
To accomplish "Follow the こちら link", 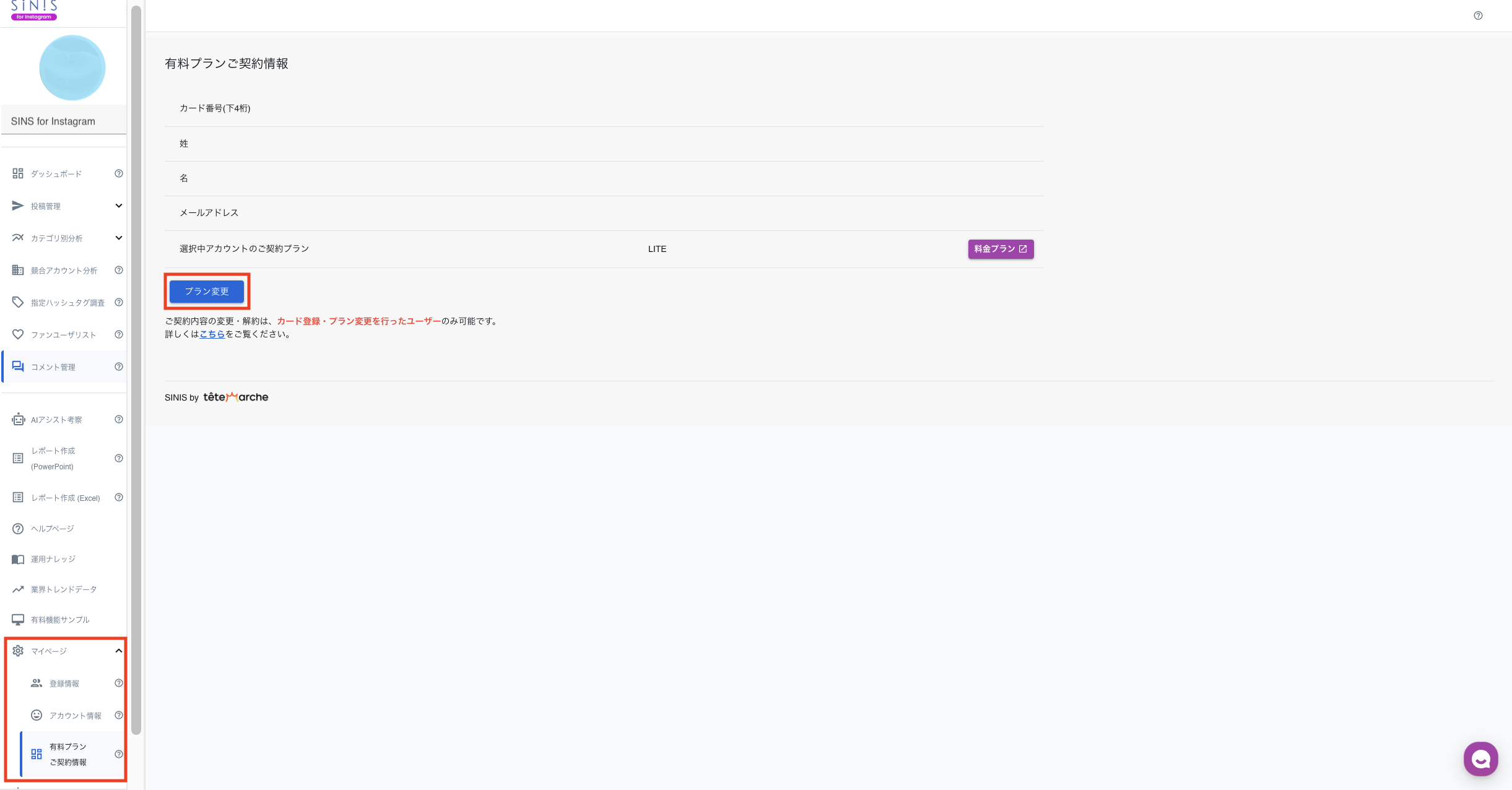I will tap(212, 334).
